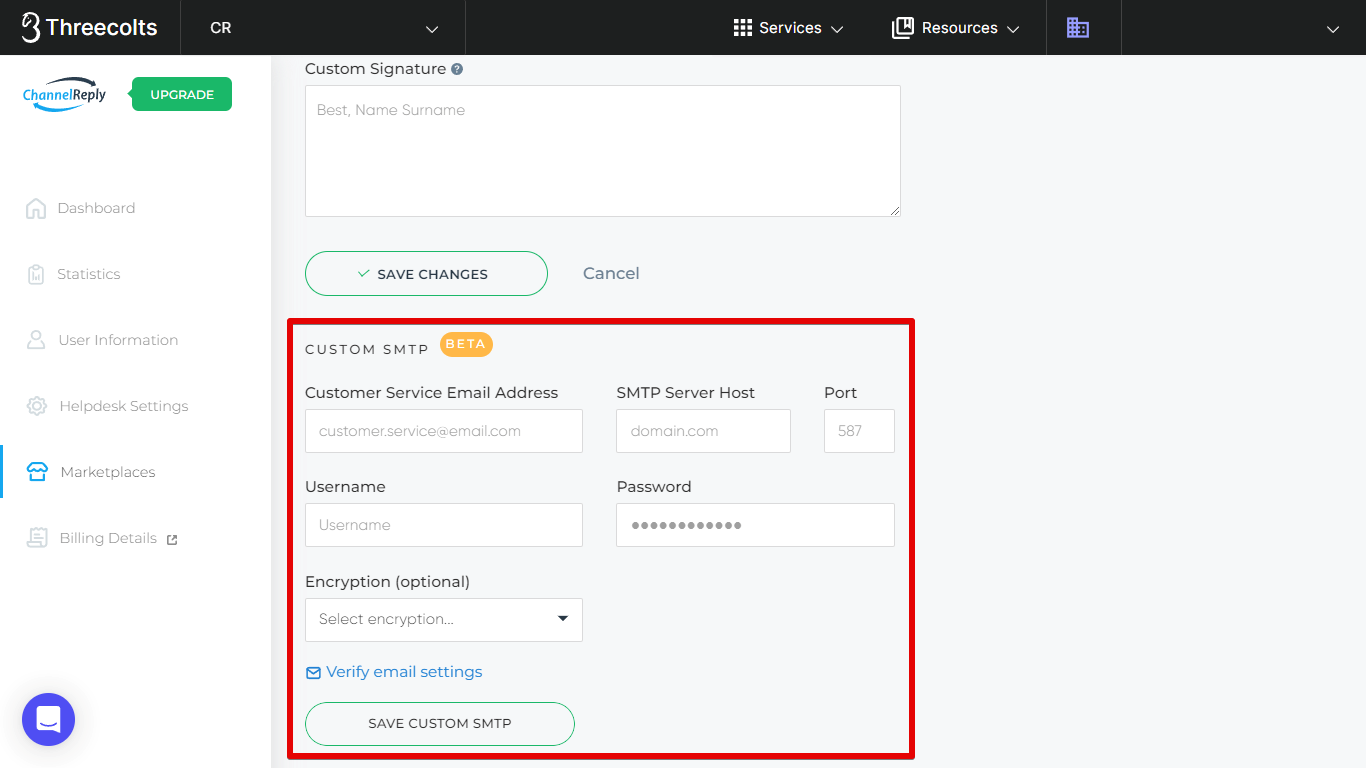Open the Select encryption dropdown
Viewport: 1366px width, 768px height.
click(444, 620)
